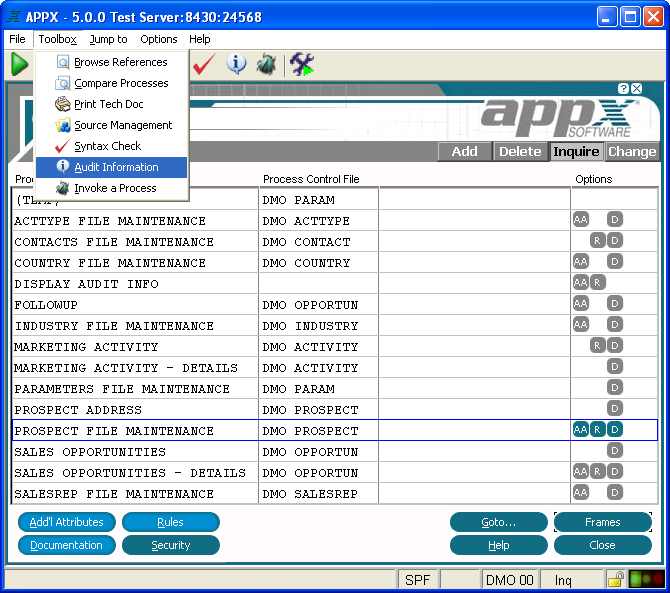The image size is (670, 593).
Task: Click DMO INDUSTRY control file cell
Action: coord(318,326)
